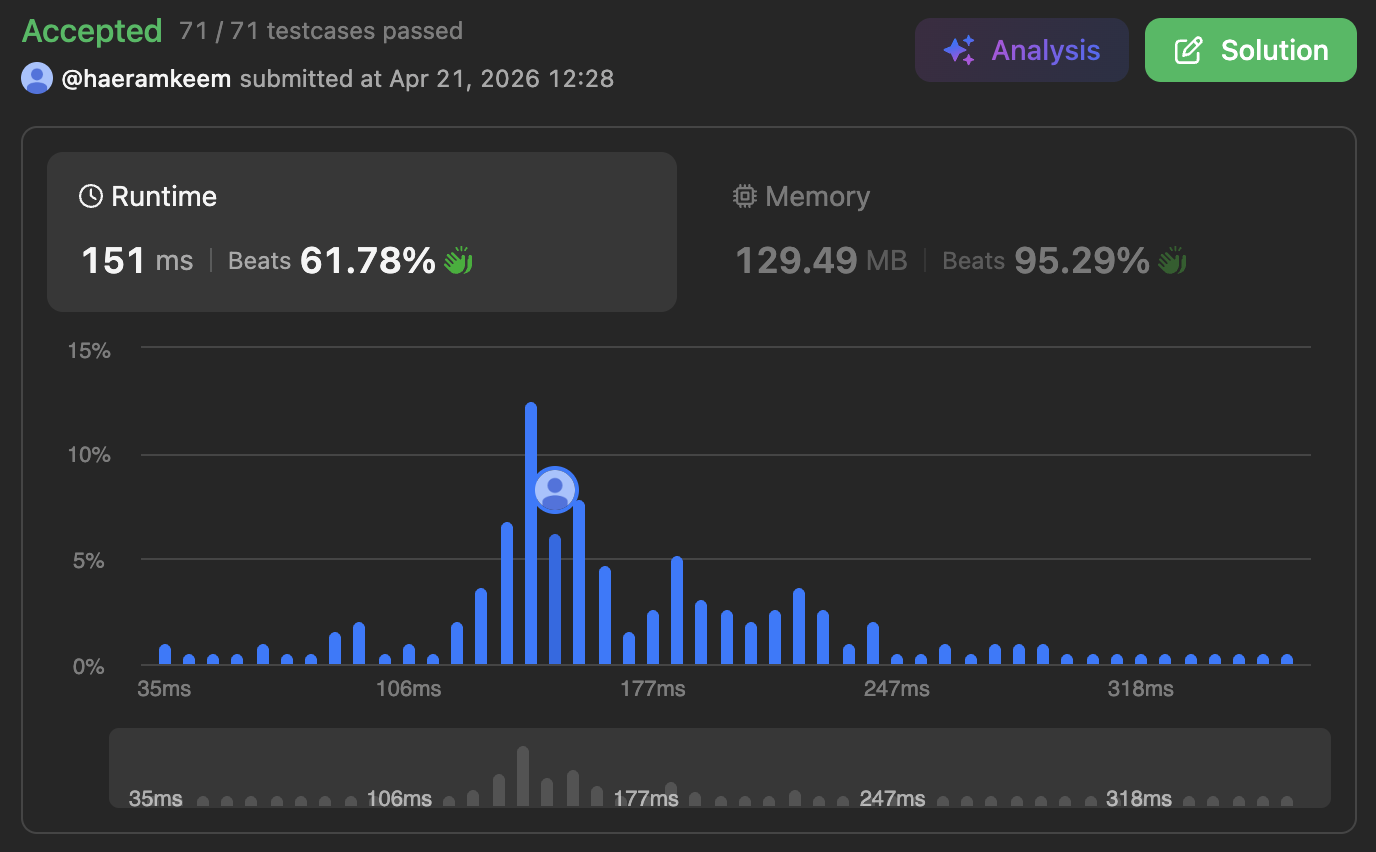Switch to the Runtime panel
Viewport: 1376px width, 852px height.
(x=362, y=231)
